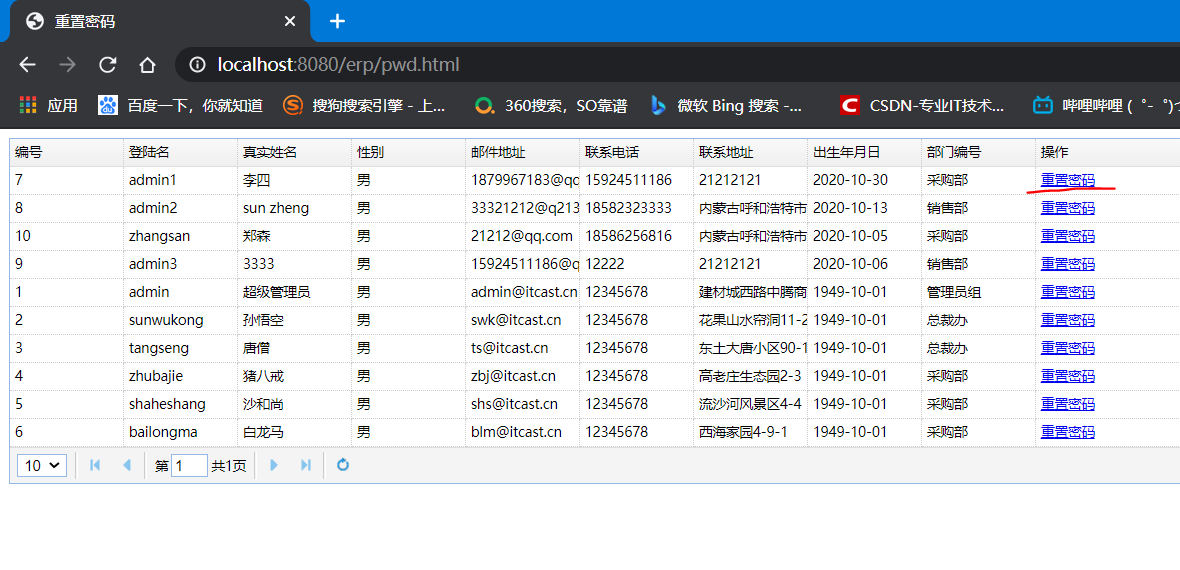Viewport: 1180px width, 570px height.
Task: Jump to last page pagination icon
Action: pos(306,465)
